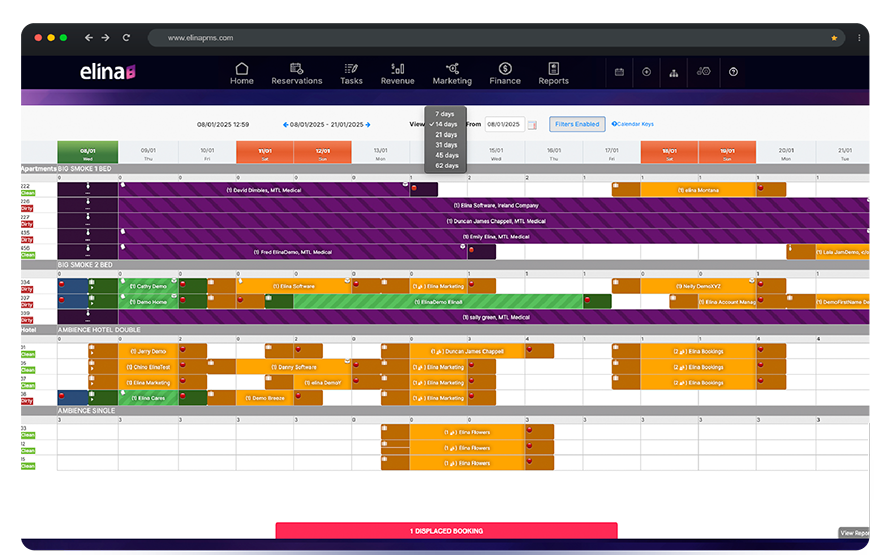Select the 11/01 Saturday column header
This screenshot has width=889, height=555.
pos(265,152)
